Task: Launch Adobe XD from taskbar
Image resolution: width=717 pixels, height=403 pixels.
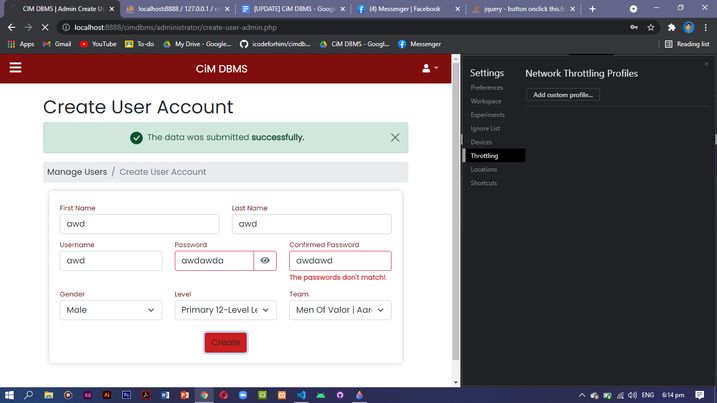Action: click(87, 395)
